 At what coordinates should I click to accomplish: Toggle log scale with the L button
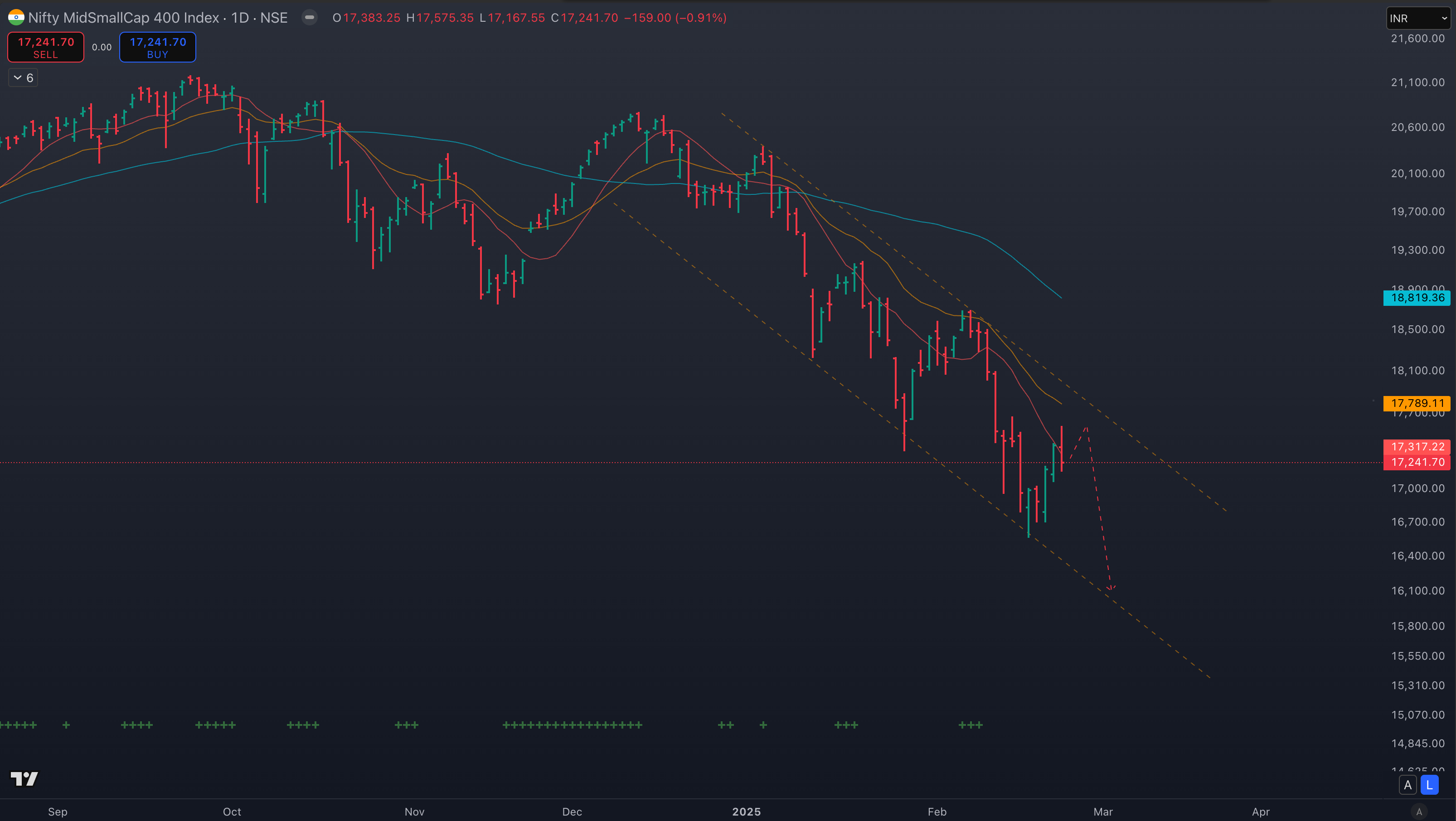(1429, 785)
